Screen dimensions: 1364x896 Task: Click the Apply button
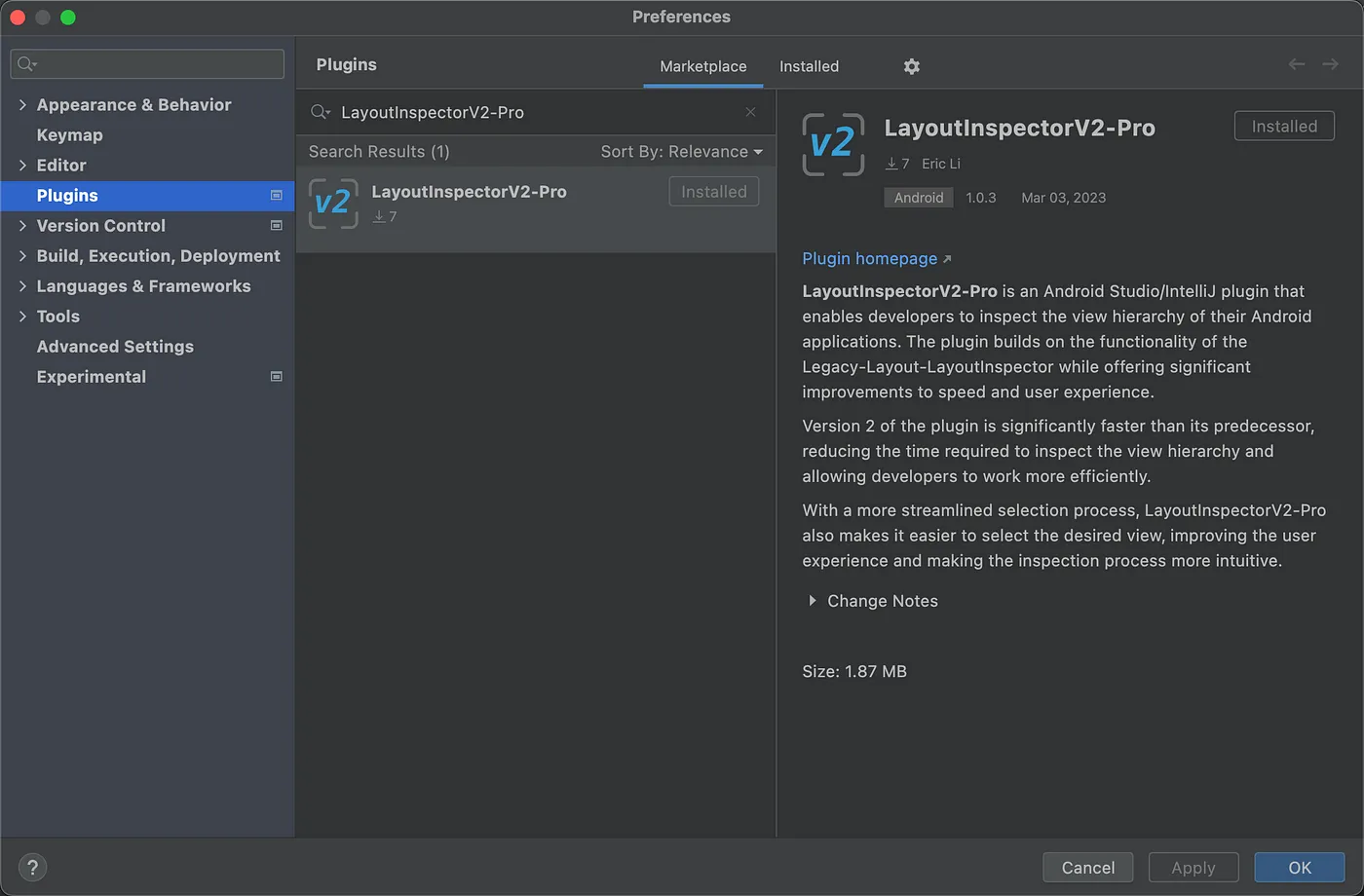(1193, 868)
